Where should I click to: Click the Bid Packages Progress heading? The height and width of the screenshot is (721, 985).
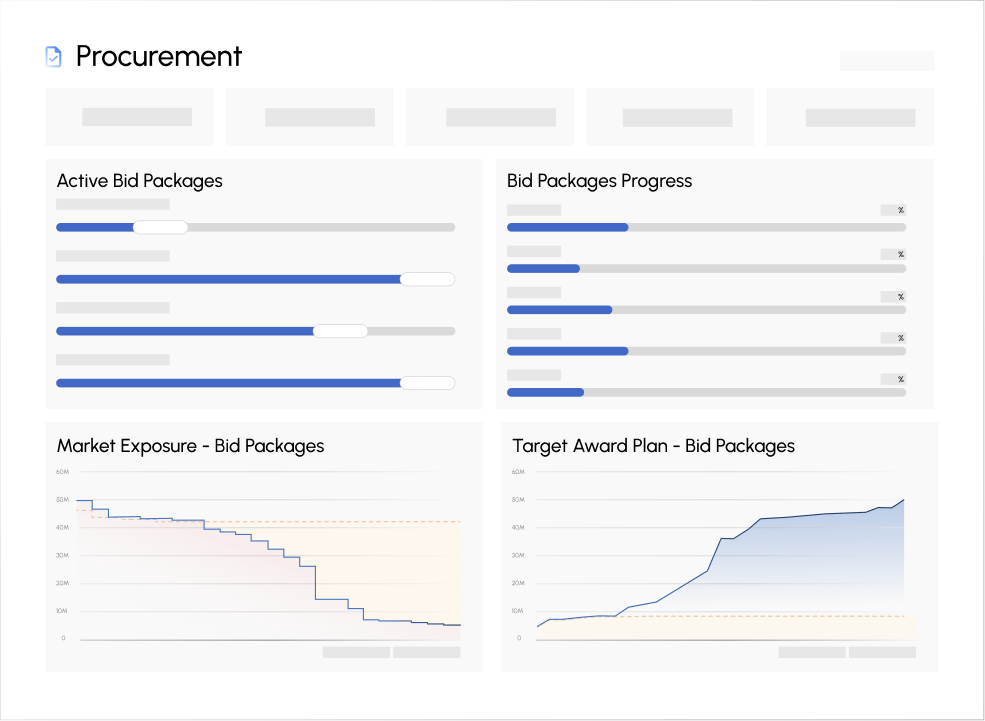pos(599,181)
